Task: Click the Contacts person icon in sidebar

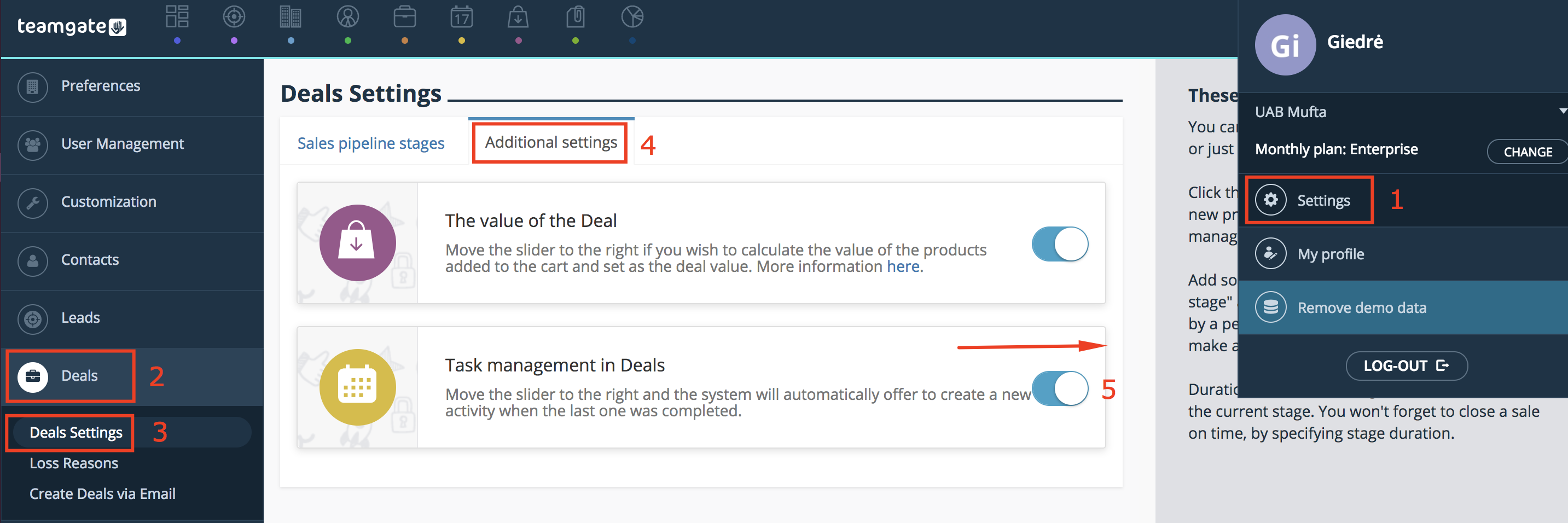Action: 33,260
